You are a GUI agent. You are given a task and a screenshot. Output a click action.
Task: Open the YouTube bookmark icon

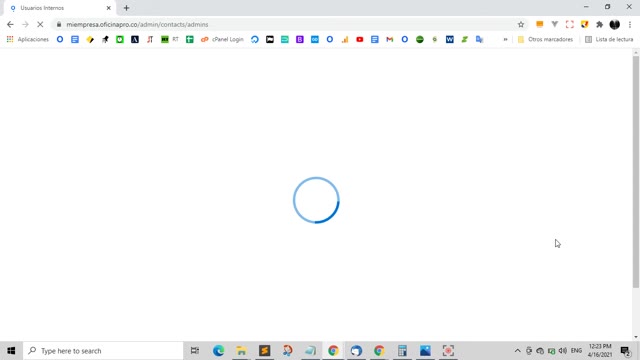click(x=360, y=39)
